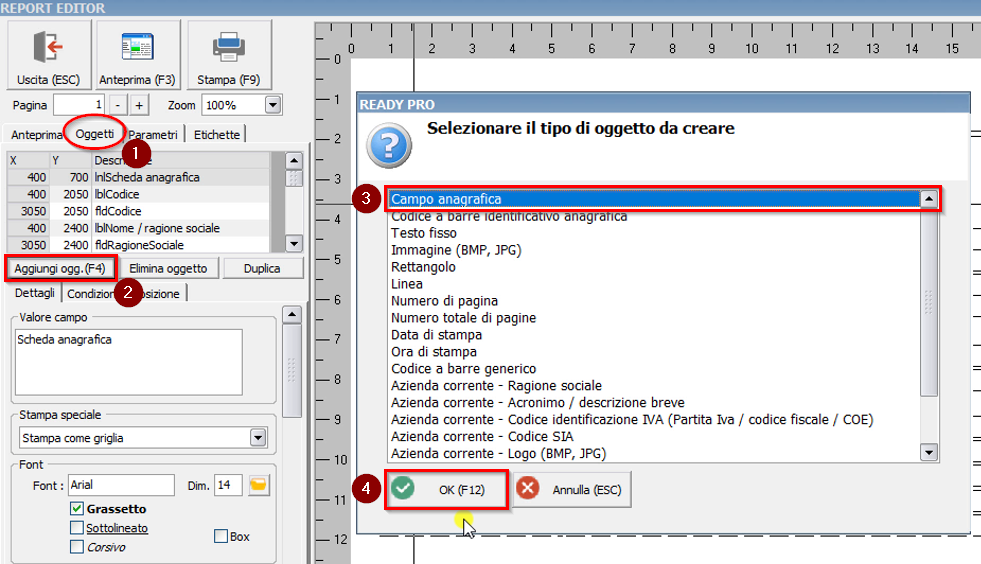Expand the Stampa speciale dropdown
Image resolution: width=981 pixels, height=564 pixels.
click(258, 438)
